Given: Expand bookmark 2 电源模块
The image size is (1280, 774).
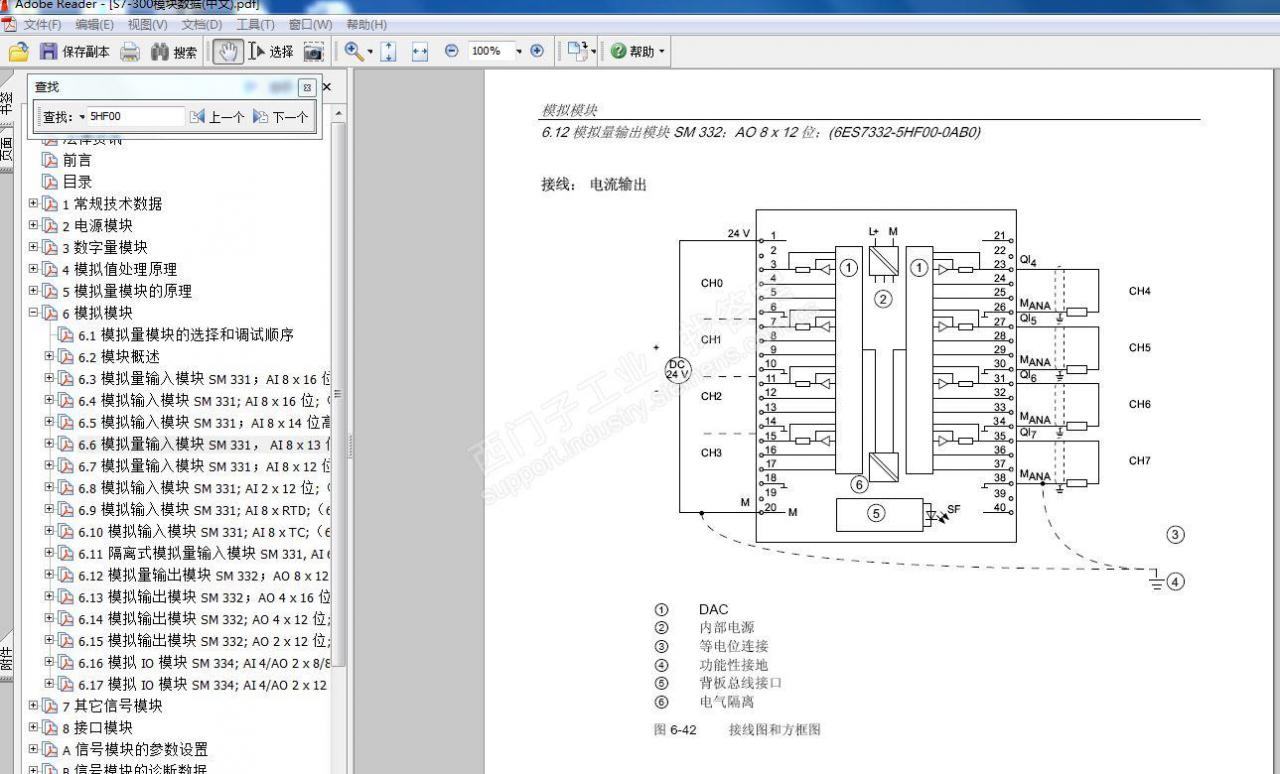Looking at the screenshot, I should pos(33,225).
